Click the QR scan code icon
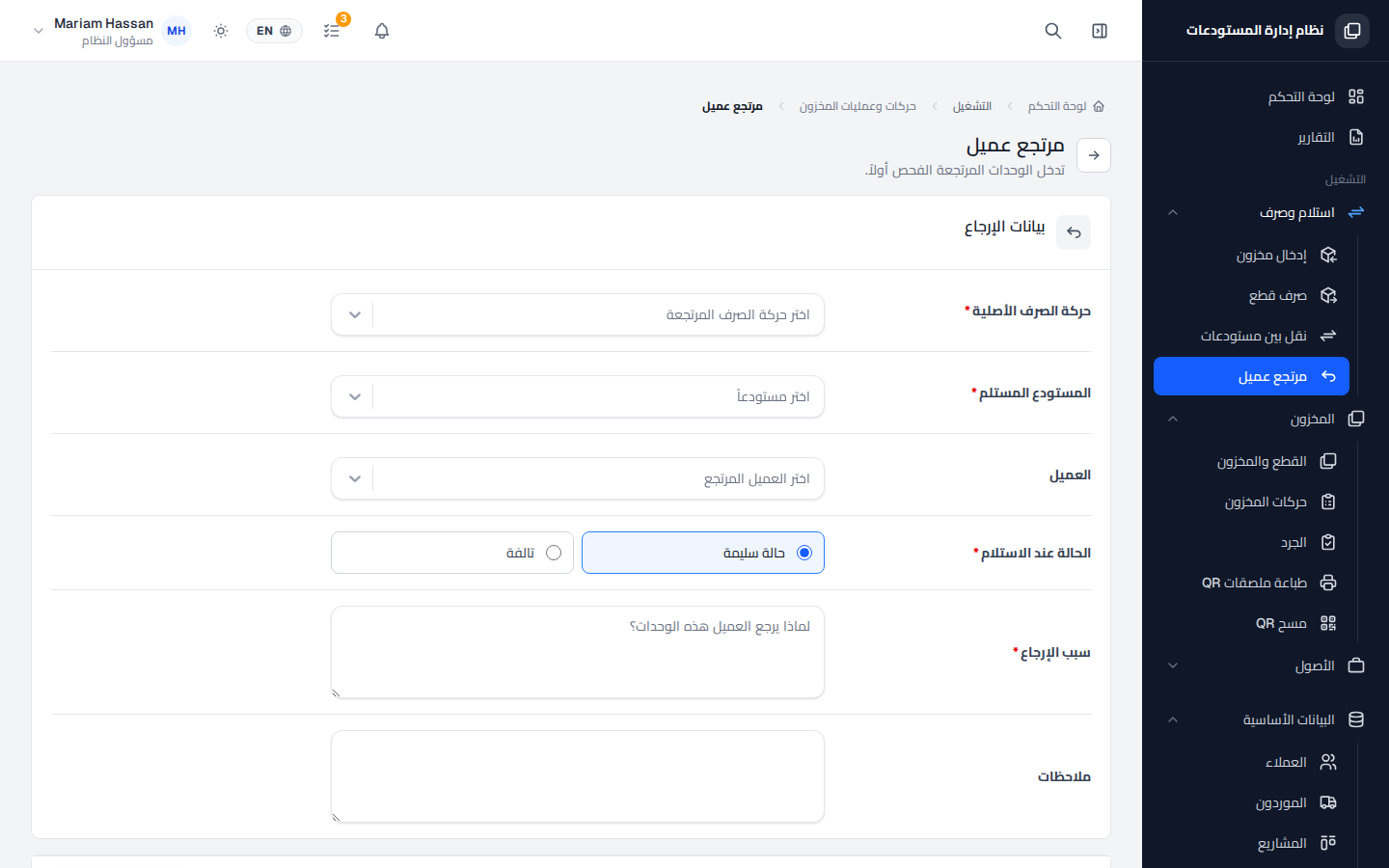The image size is (1389, 868). (1328, 623)
